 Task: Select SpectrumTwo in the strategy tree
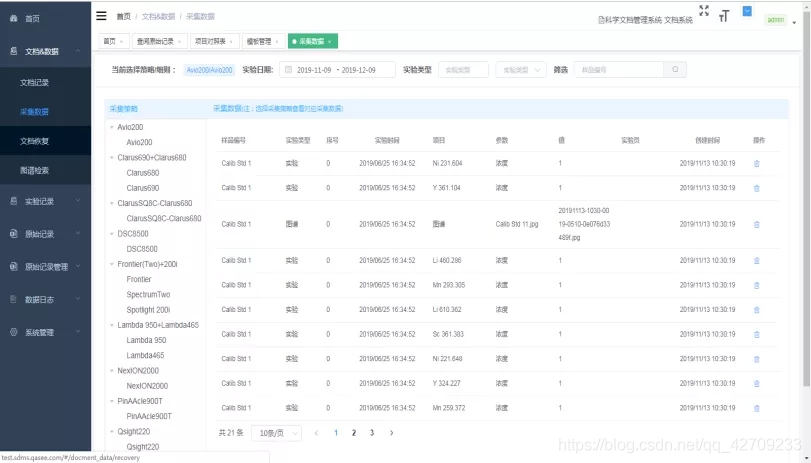pyautogui.click(x=148, y=294)
